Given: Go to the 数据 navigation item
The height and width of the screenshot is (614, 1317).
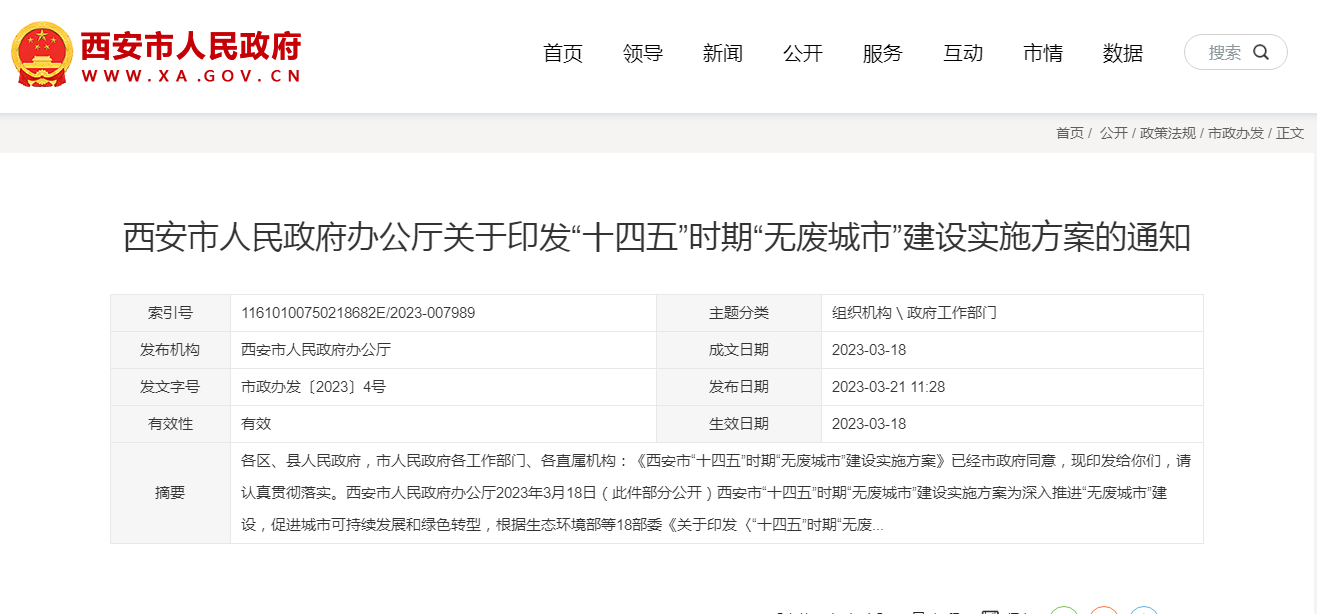Looking at the screenshot, I should click(1122, 54).
